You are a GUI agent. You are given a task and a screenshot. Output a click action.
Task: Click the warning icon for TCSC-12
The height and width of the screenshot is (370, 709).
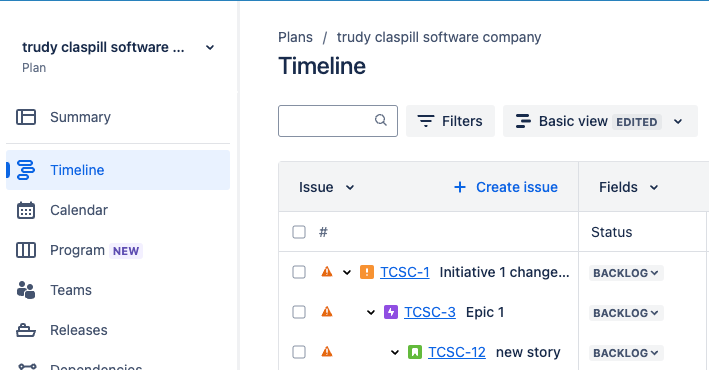coord(326,351)
